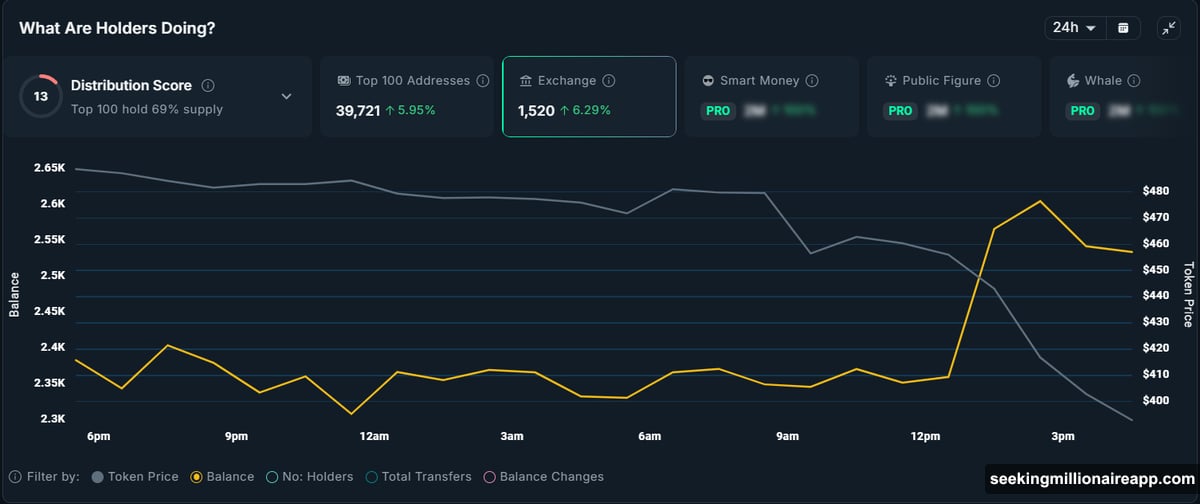Image resolution: width=1200 pixels, height=504 pixels.
Task: Click the PRO badge under Smart Money
Action: [x=718, y=111]
